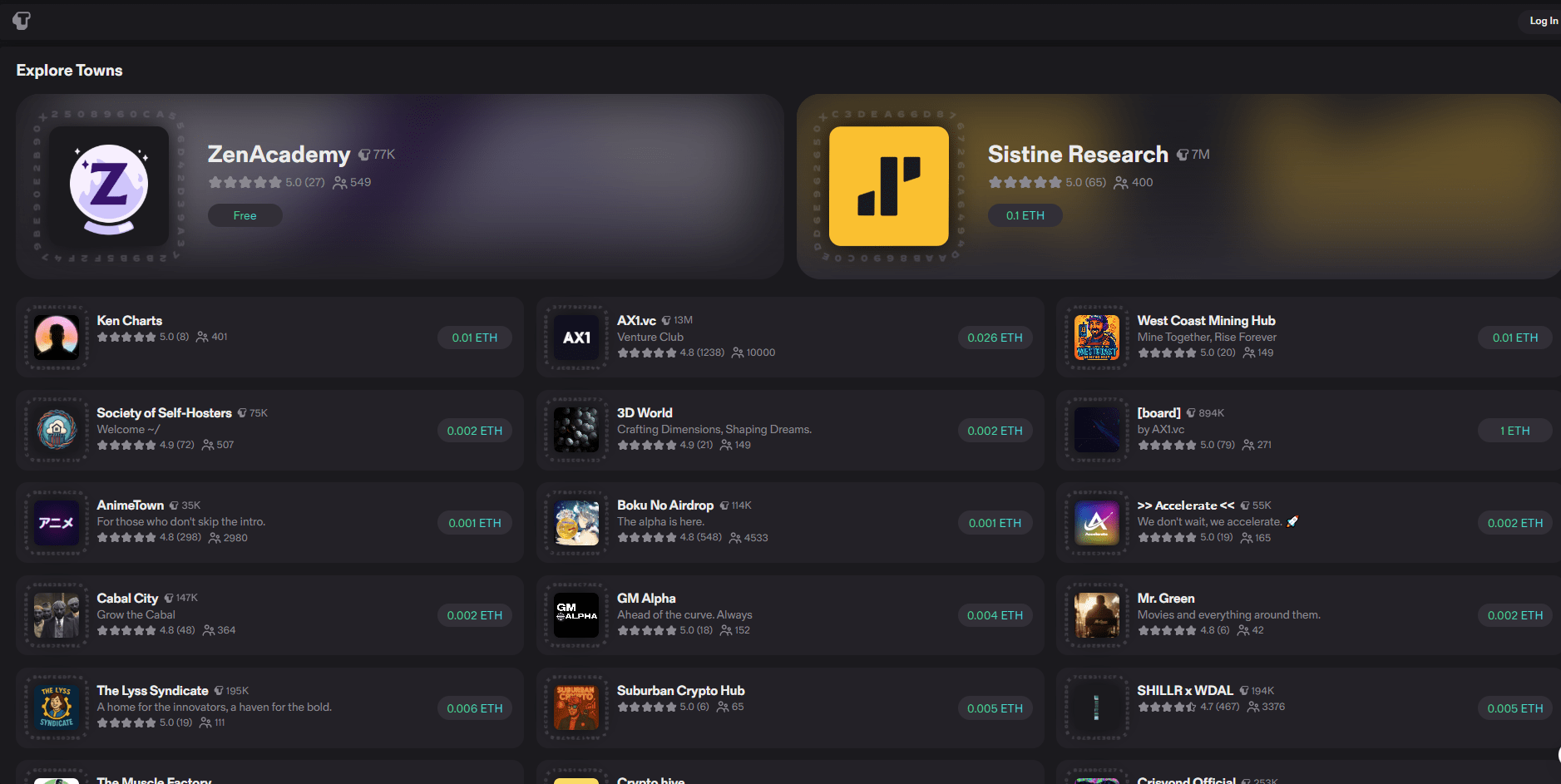Open the AnimeTown town name
This screenshot has height=784, width=1561.
coord(130,505)
